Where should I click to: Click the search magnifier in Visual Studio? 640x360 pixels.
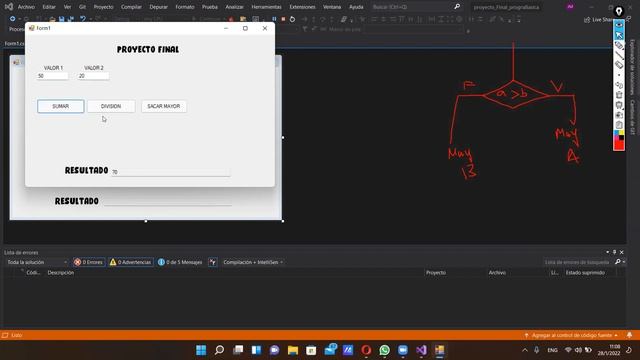click(x=457, y=7)
